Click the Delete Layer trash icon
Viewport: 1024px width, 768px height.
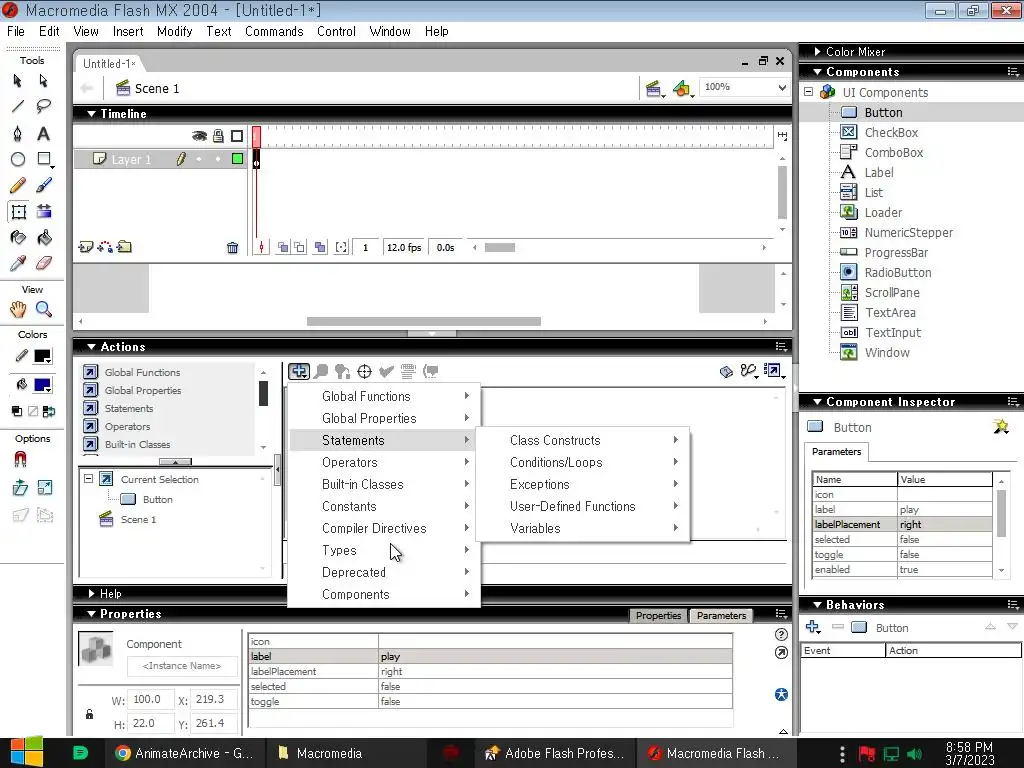232,248
